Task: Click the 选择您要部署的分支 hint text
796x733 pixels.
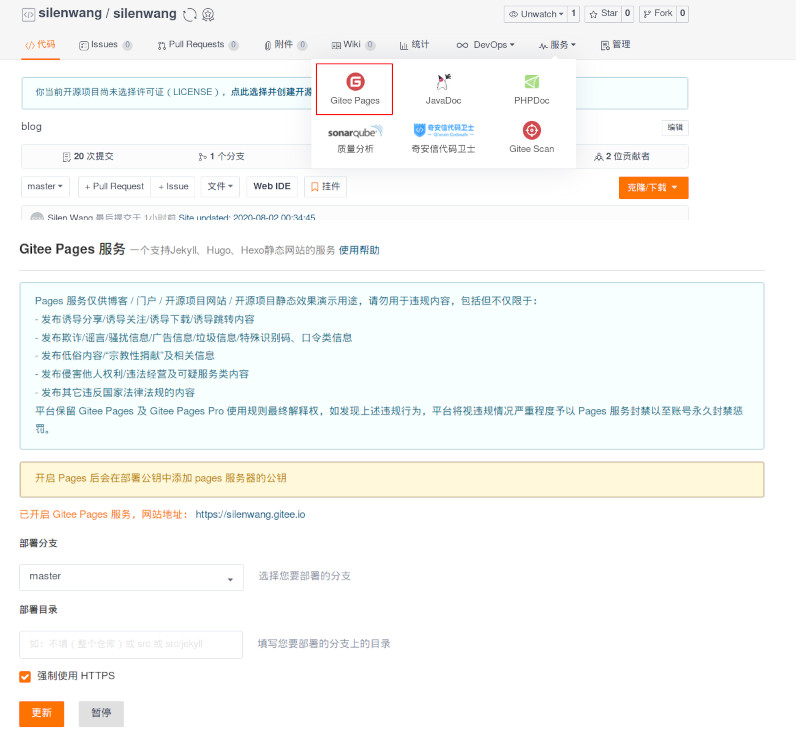Action: [305, 576]
